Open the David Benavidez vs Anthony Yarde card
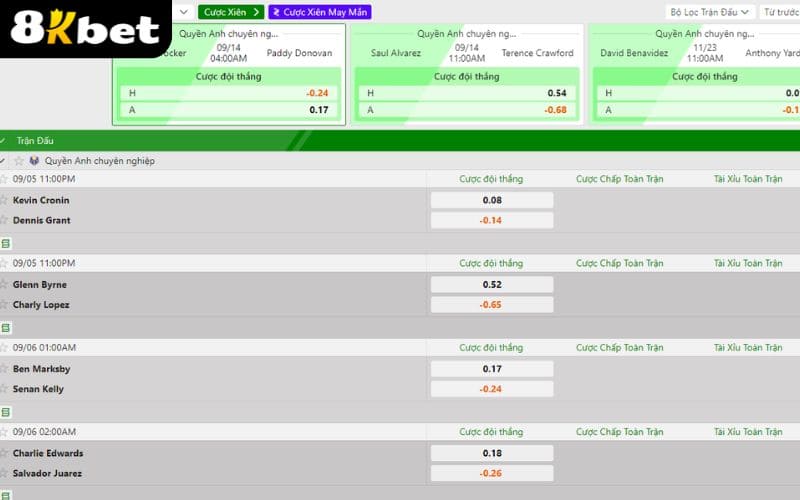Image resolution: width=800 pixels, height=500 pixels. click(x=696, y=52)
